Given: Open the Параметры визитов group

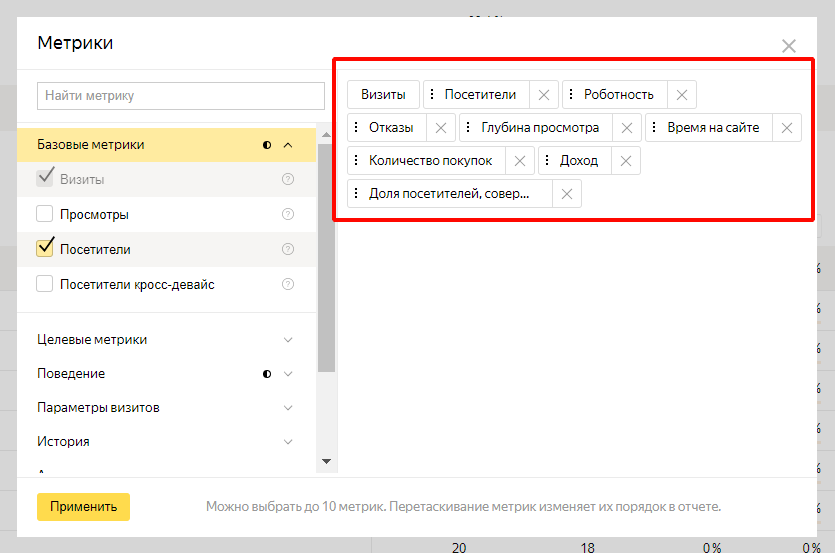Looking at the screenshot, I should pyautogui.click(x=288, y=408).
